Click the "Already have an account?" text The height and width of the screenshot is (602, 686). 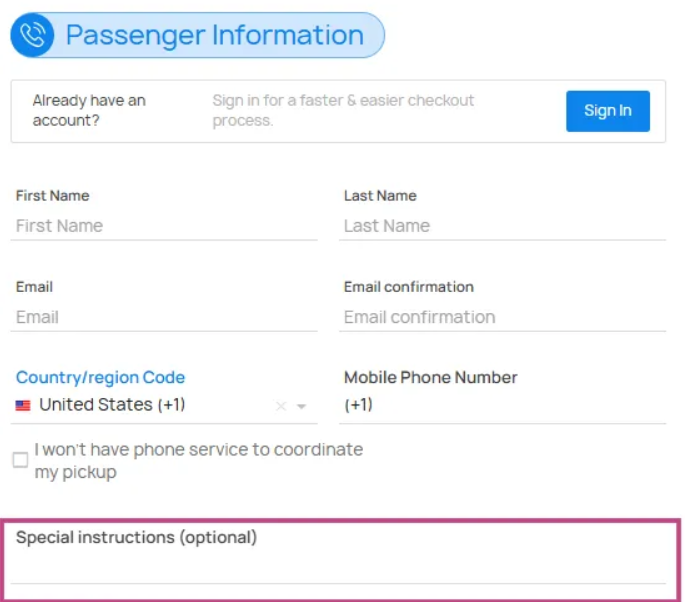click(89, 110)
